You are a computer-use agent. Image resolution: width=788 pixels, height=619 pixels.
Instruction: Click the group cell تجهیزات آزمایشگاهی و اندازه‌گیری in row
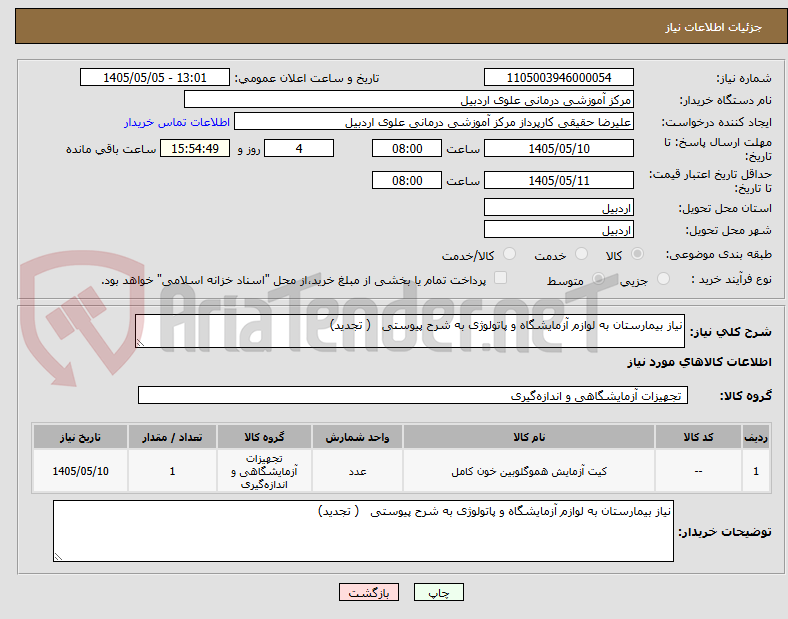pyautogui.click(x=264, y=471)
